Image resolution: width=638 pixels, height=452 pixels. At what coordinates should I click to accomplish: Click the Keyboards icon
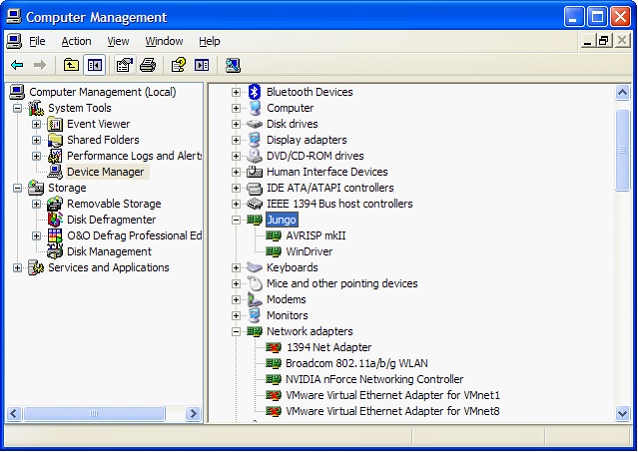[254, 267]
